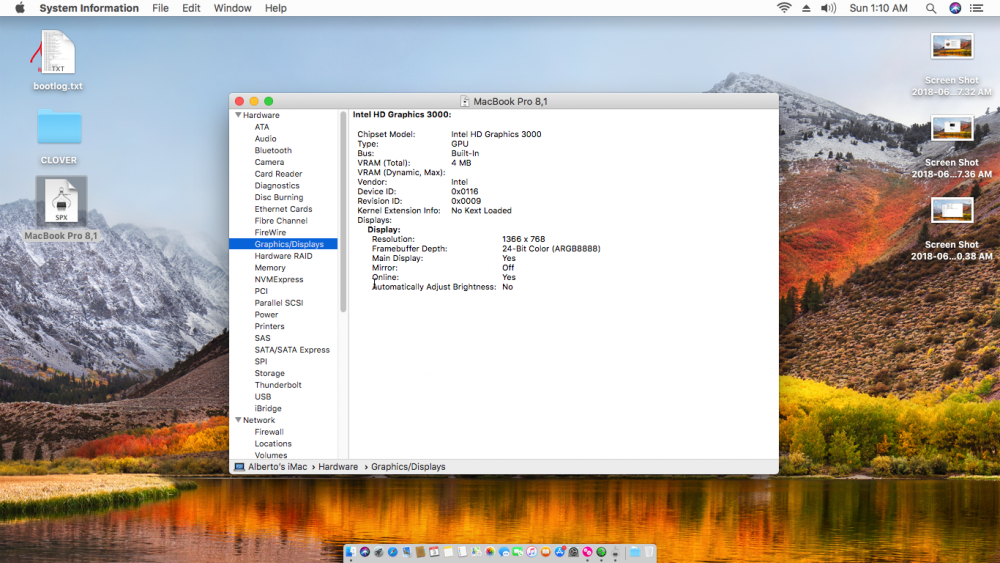Open the iTunes icon in Dock
The image size is (1000, 563).
coord(531,552)
